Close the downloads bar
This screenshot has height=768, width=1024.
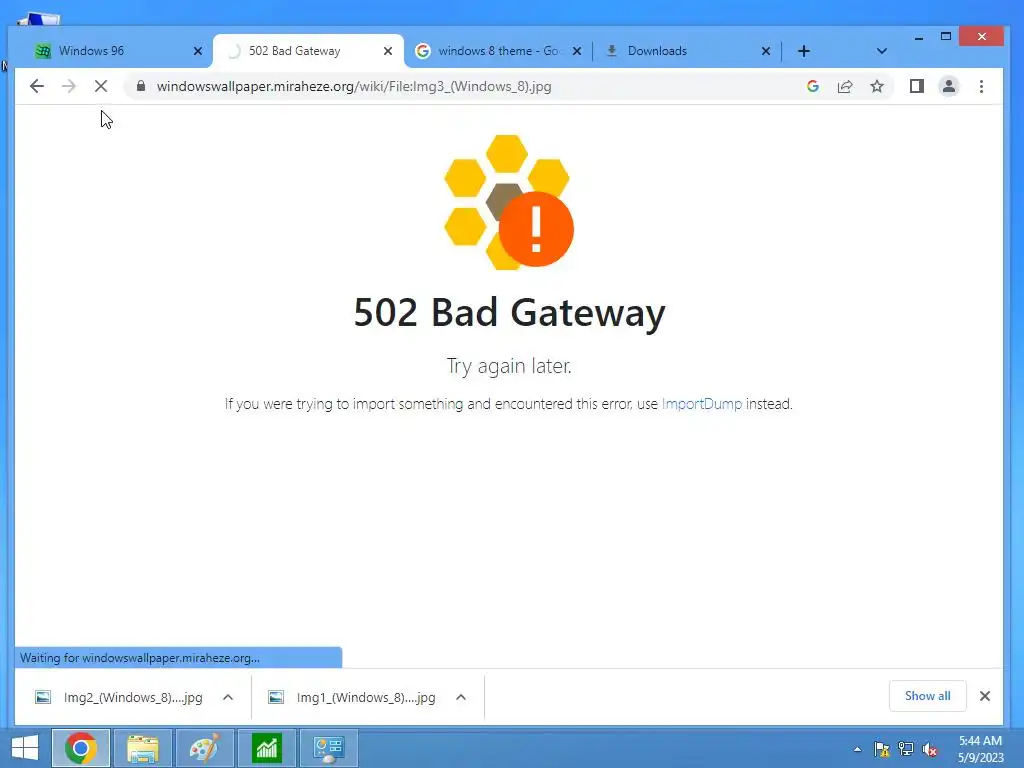(x=985, y=696)
